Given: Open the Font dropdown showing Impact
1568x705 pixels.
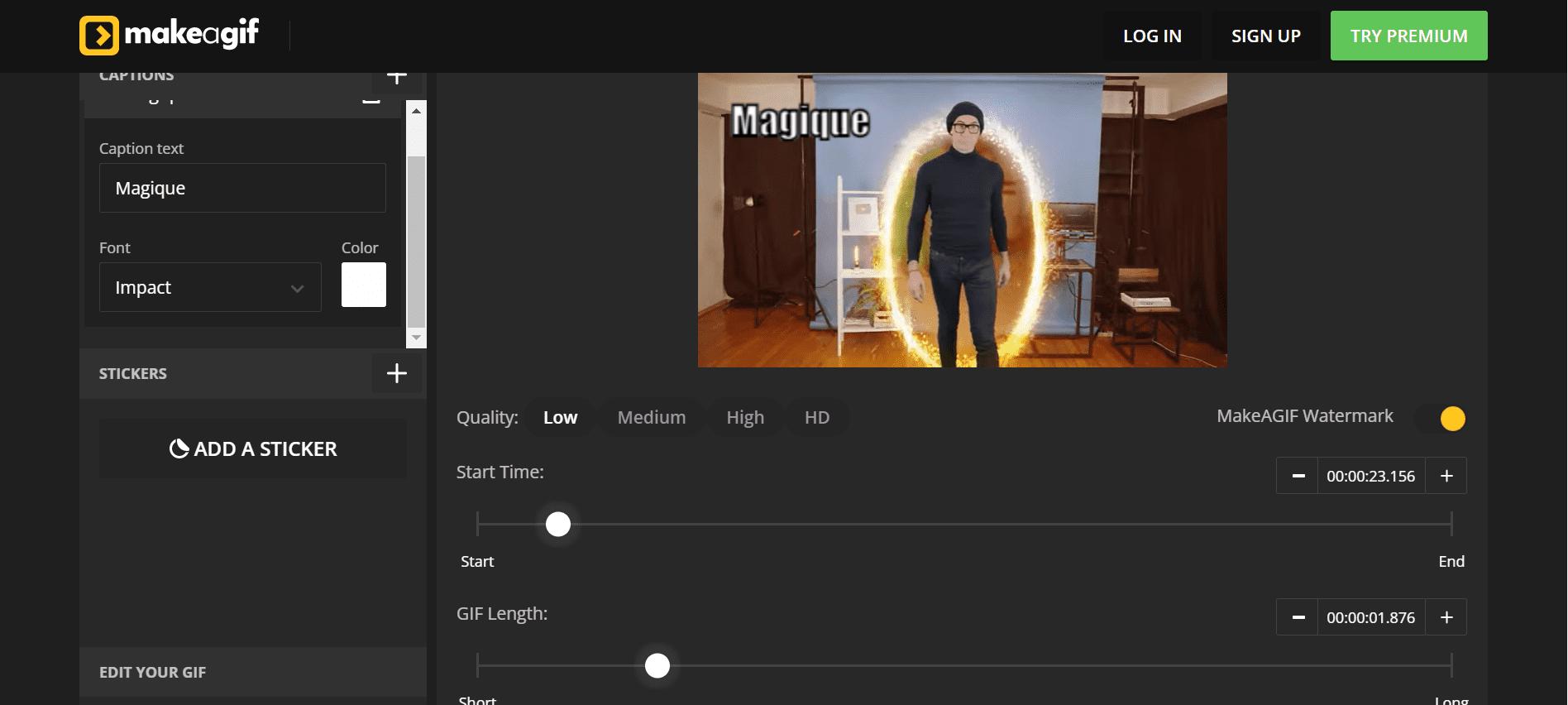Looking at the screenshot, I should pos(210,287).
